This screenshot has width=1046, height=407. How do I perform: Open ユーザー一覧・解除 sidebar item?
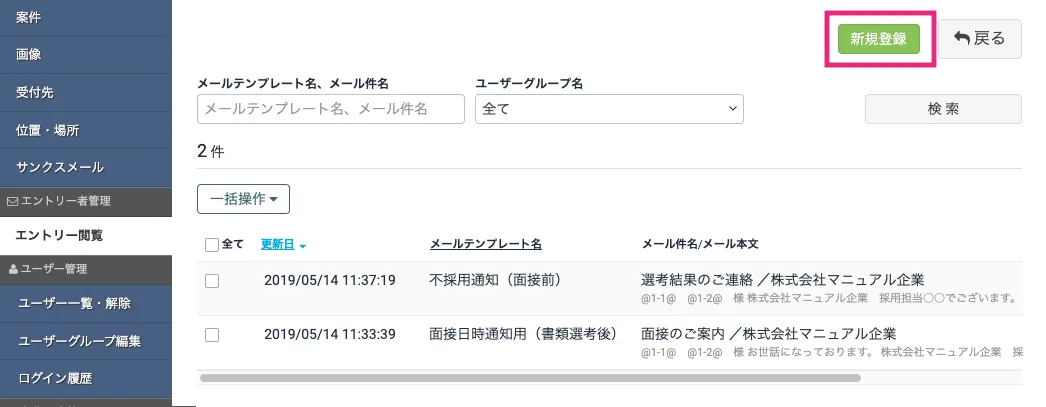(x=74, y=303)
